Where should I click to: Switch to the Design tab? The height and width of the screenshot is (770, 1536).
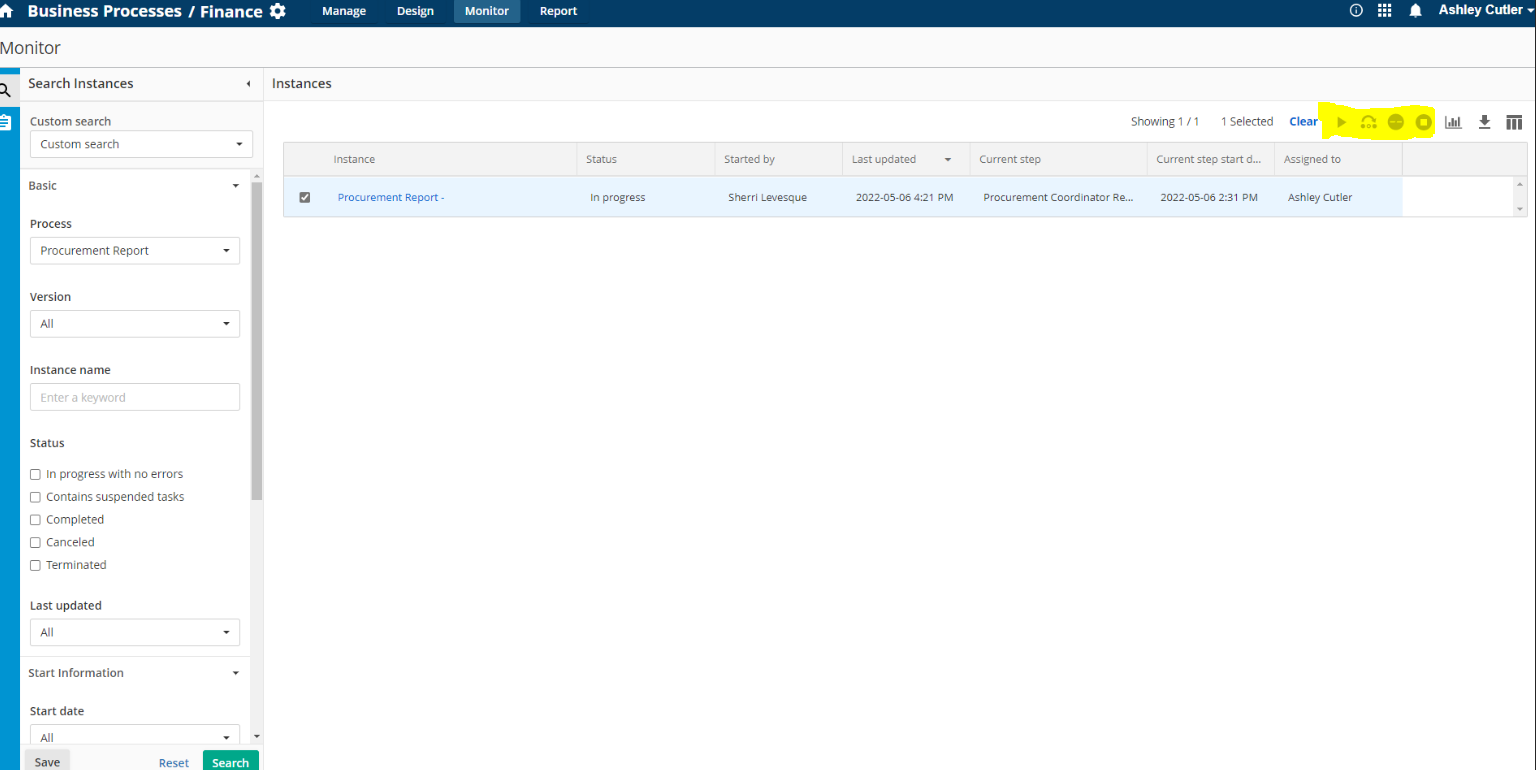[415, 11]
